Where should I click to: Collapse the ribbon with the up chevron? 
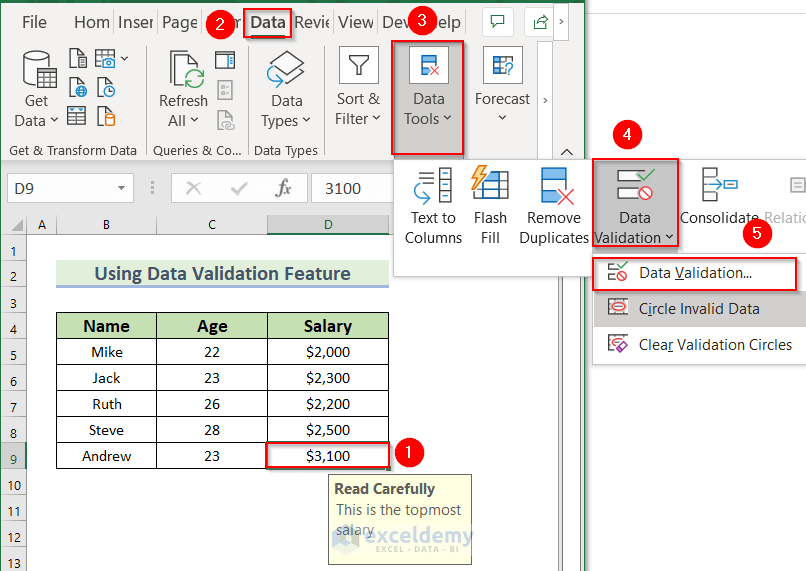pyautogui.click(x=566, y=152)
